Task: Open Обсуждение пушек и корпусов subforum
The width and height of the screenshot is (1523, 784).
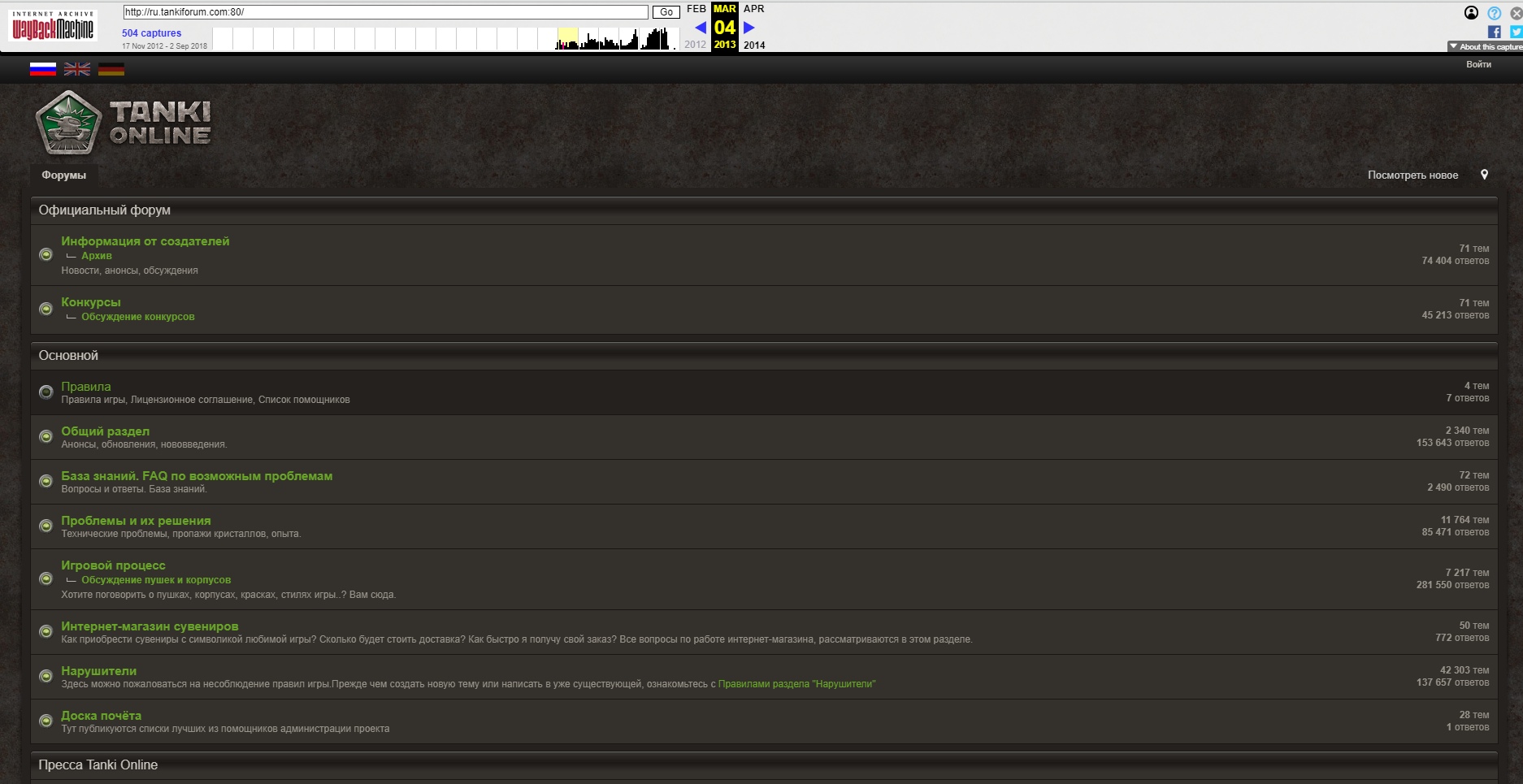Action: pyautogui.click(x=156, y=580)
